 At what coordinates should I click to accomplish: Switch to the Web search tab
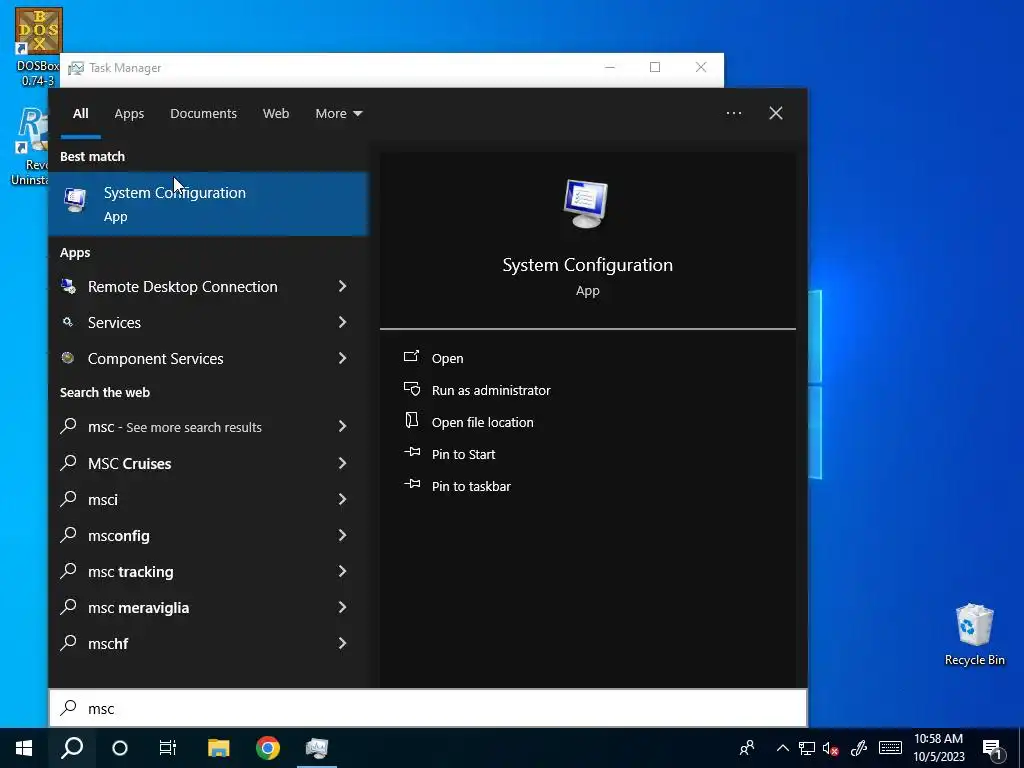tap(276, 114)
